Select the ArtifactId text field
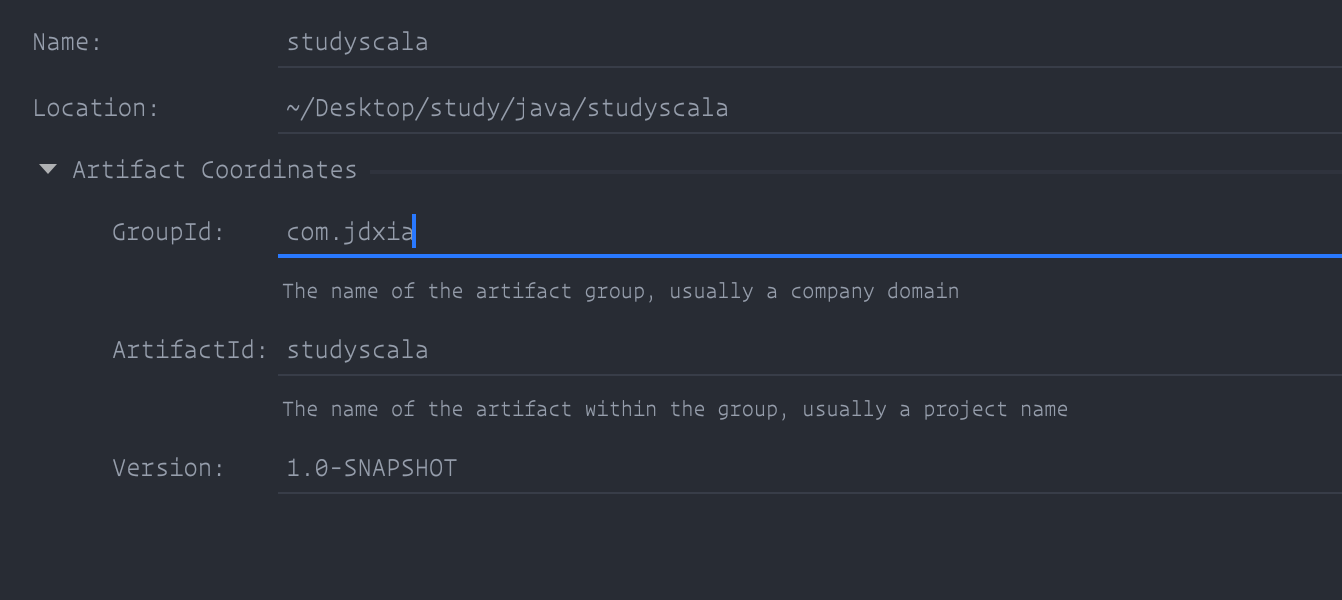 point(810,350)
